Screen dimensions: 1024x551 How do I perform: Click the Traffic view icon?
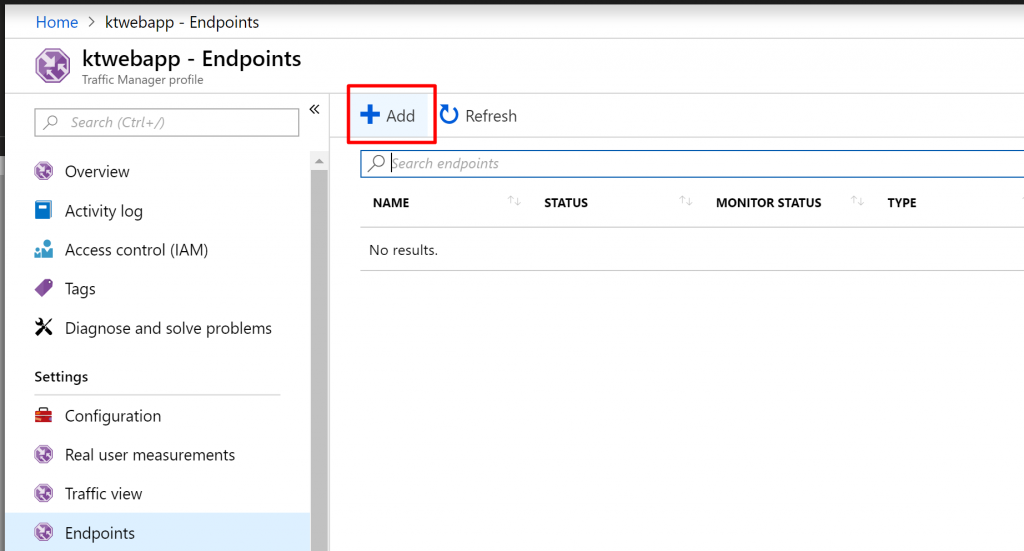(44, 493)
